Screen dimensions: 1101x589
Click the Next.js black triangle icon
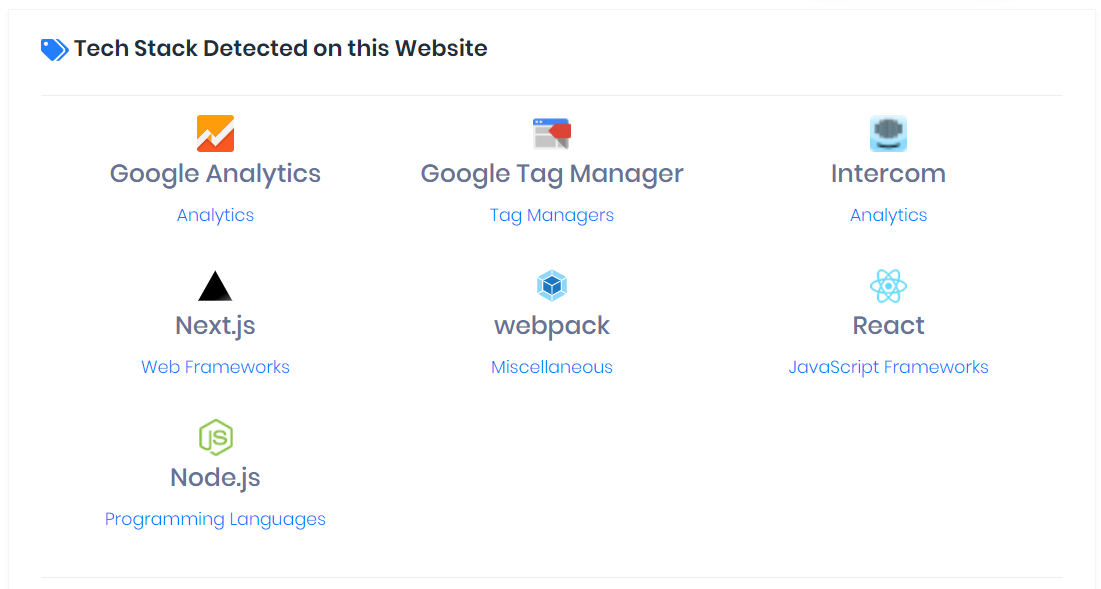[x=215, y=286]
